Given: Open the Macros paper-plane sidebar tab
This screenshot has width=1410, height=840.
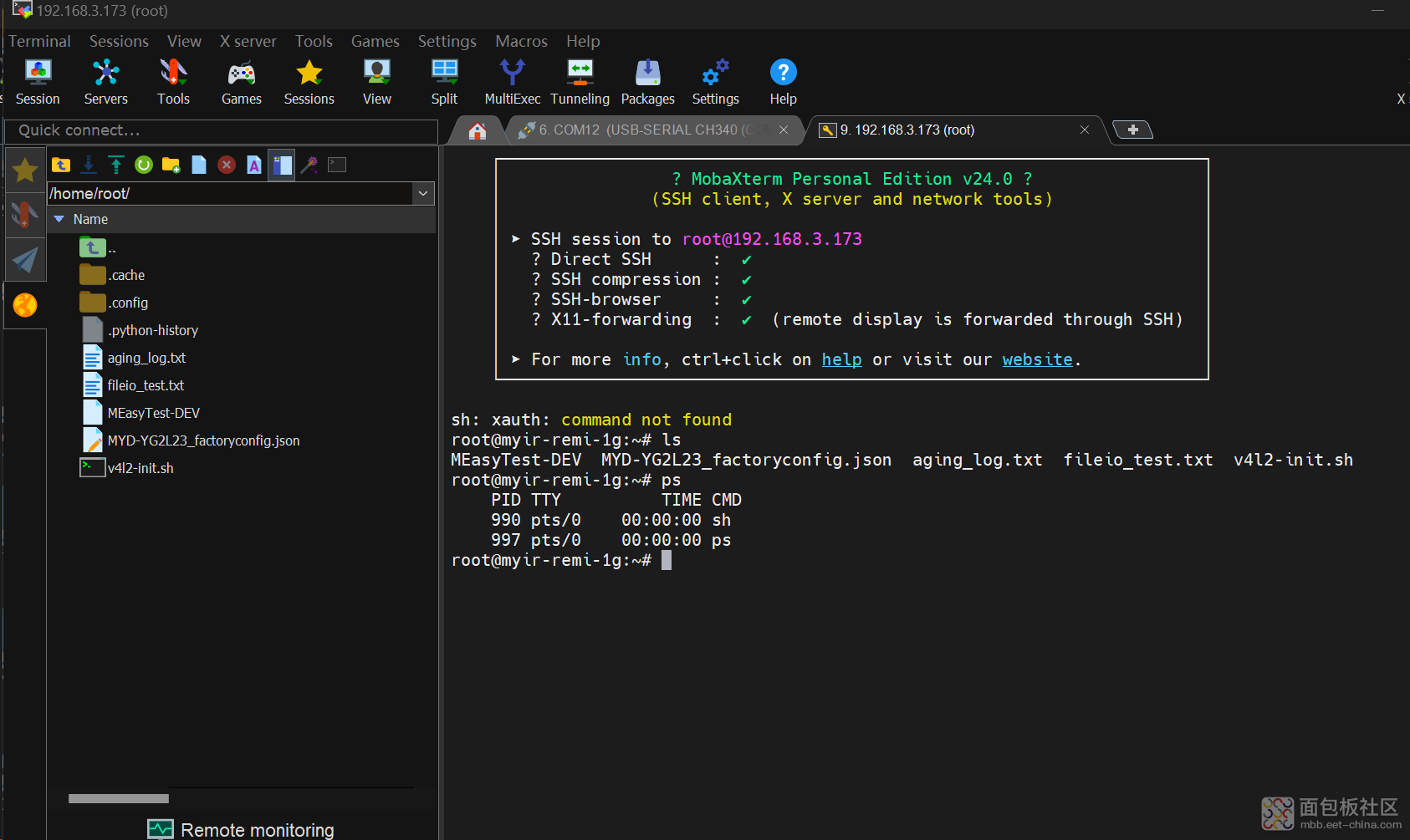Looking at the screenshot, I should click(x=25, y=260).
